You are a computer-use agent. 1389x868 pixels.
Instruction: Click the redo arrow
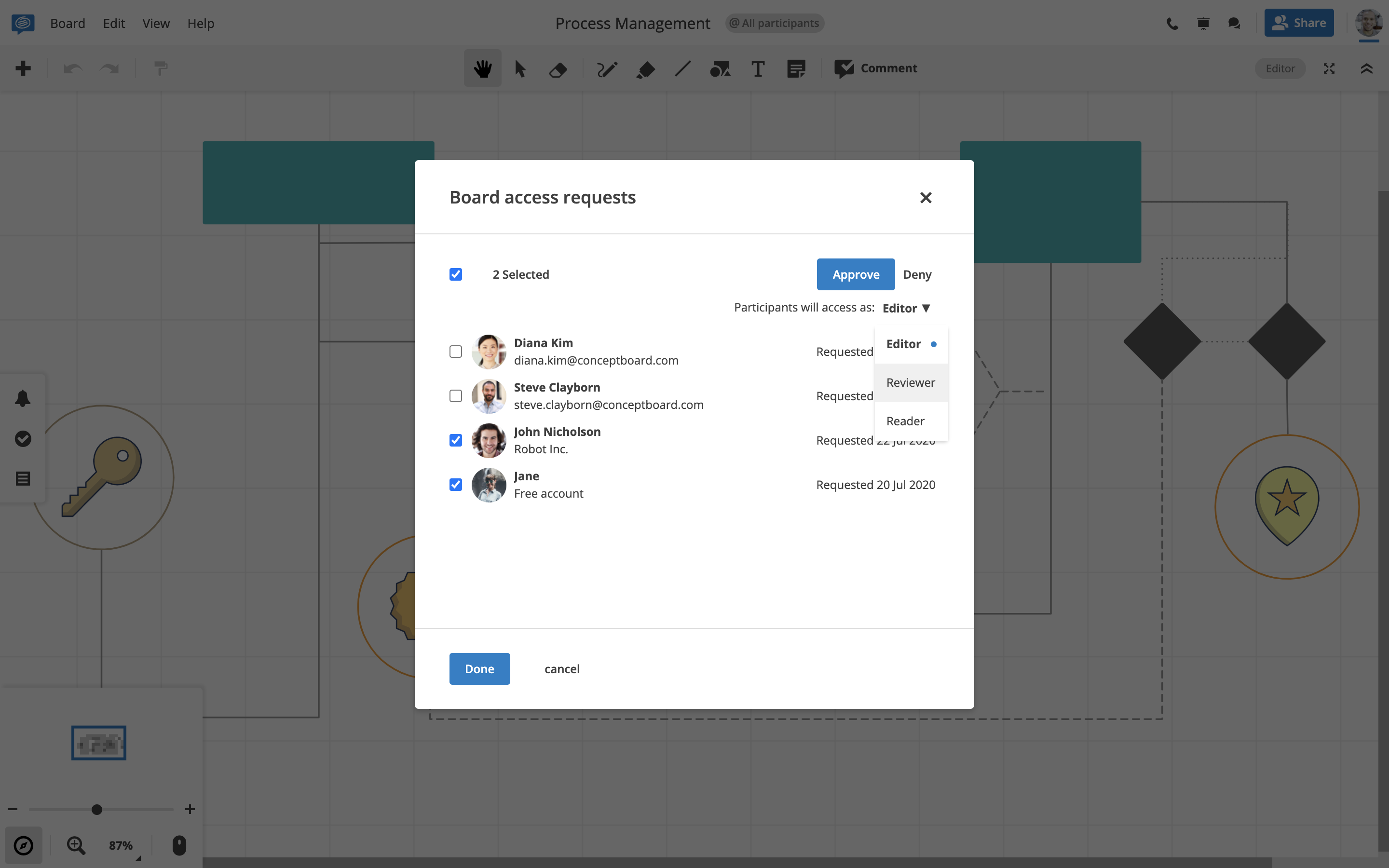point(109,69)
